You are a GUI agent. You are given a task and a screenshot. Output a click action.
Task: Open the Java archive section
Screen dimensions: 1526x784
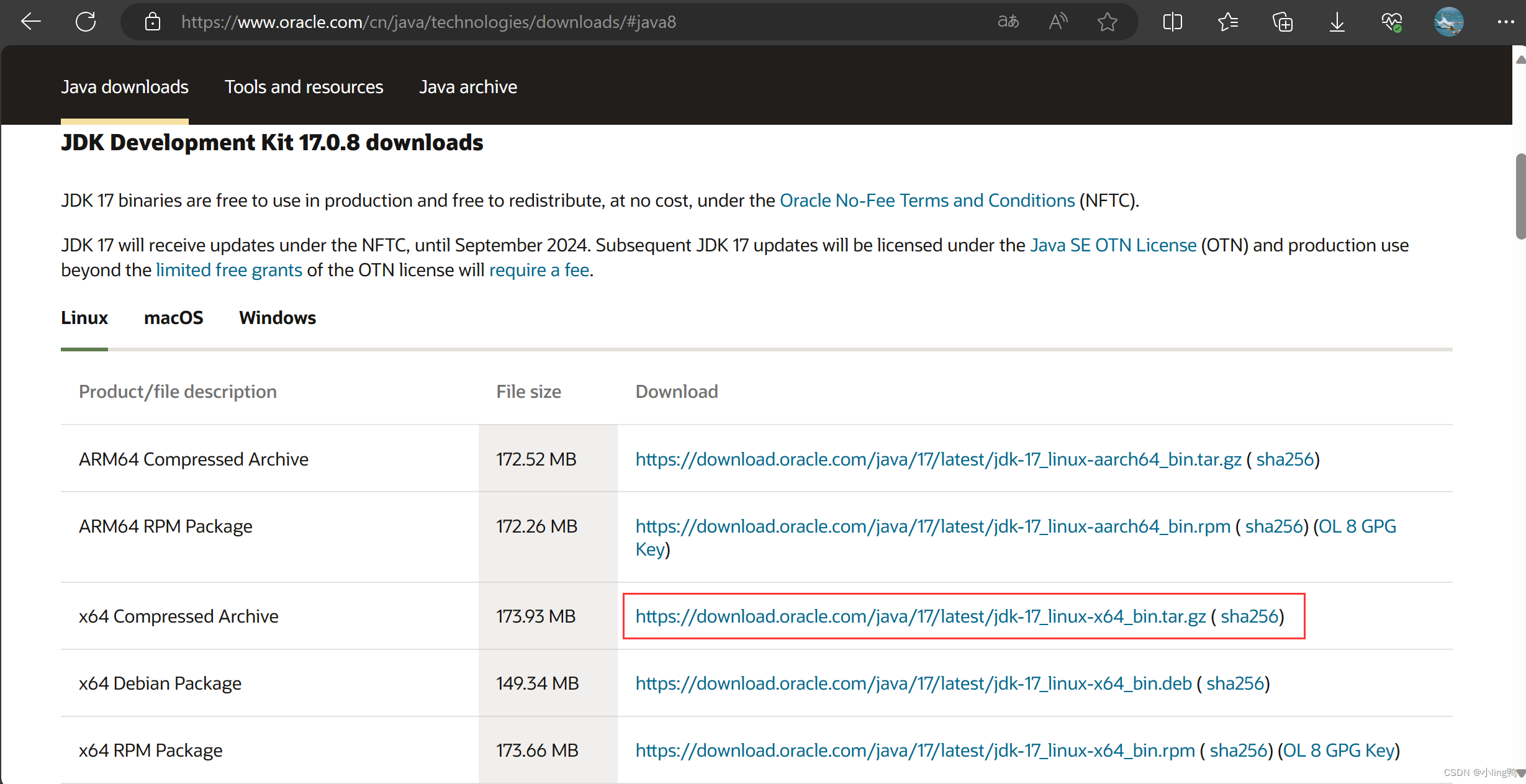pos(468,87)
